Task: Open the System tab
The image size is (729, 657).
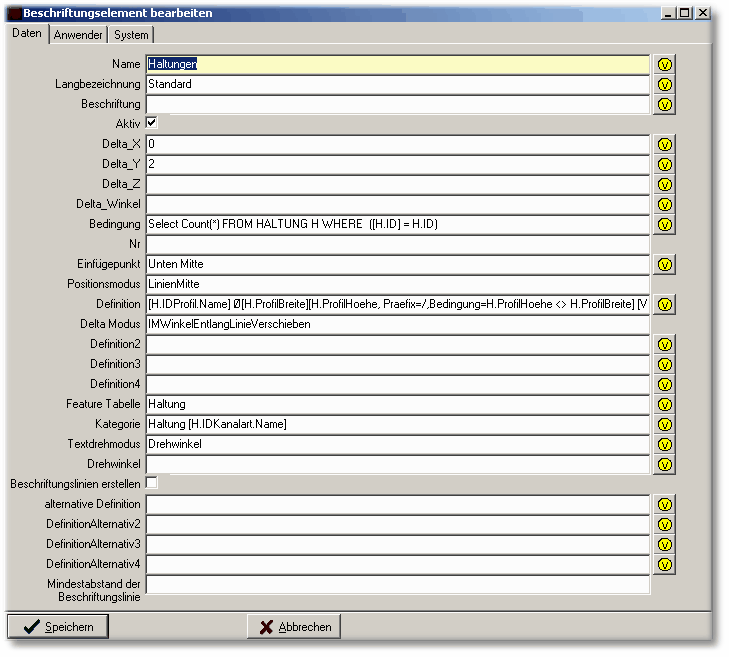Action: [131, 35]
